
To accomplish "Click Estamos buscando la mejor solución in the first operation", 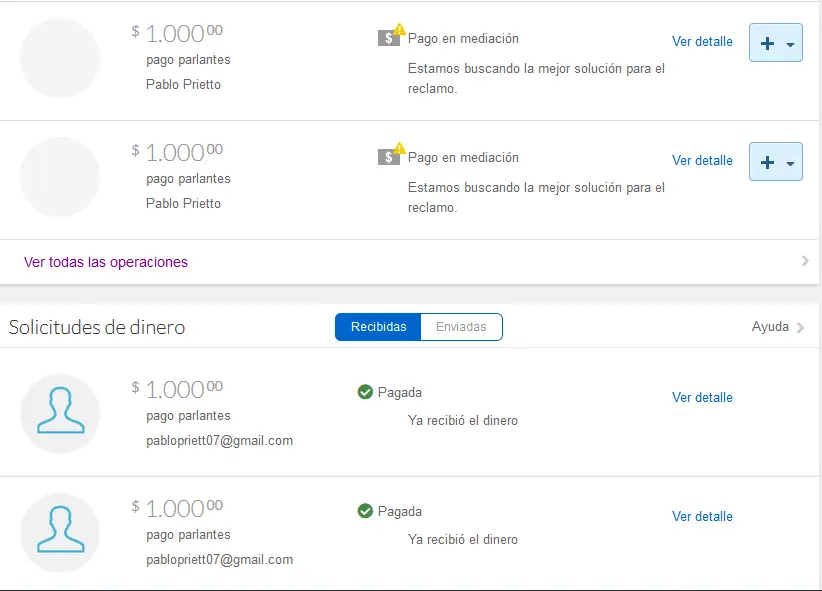I will [536, 79].
